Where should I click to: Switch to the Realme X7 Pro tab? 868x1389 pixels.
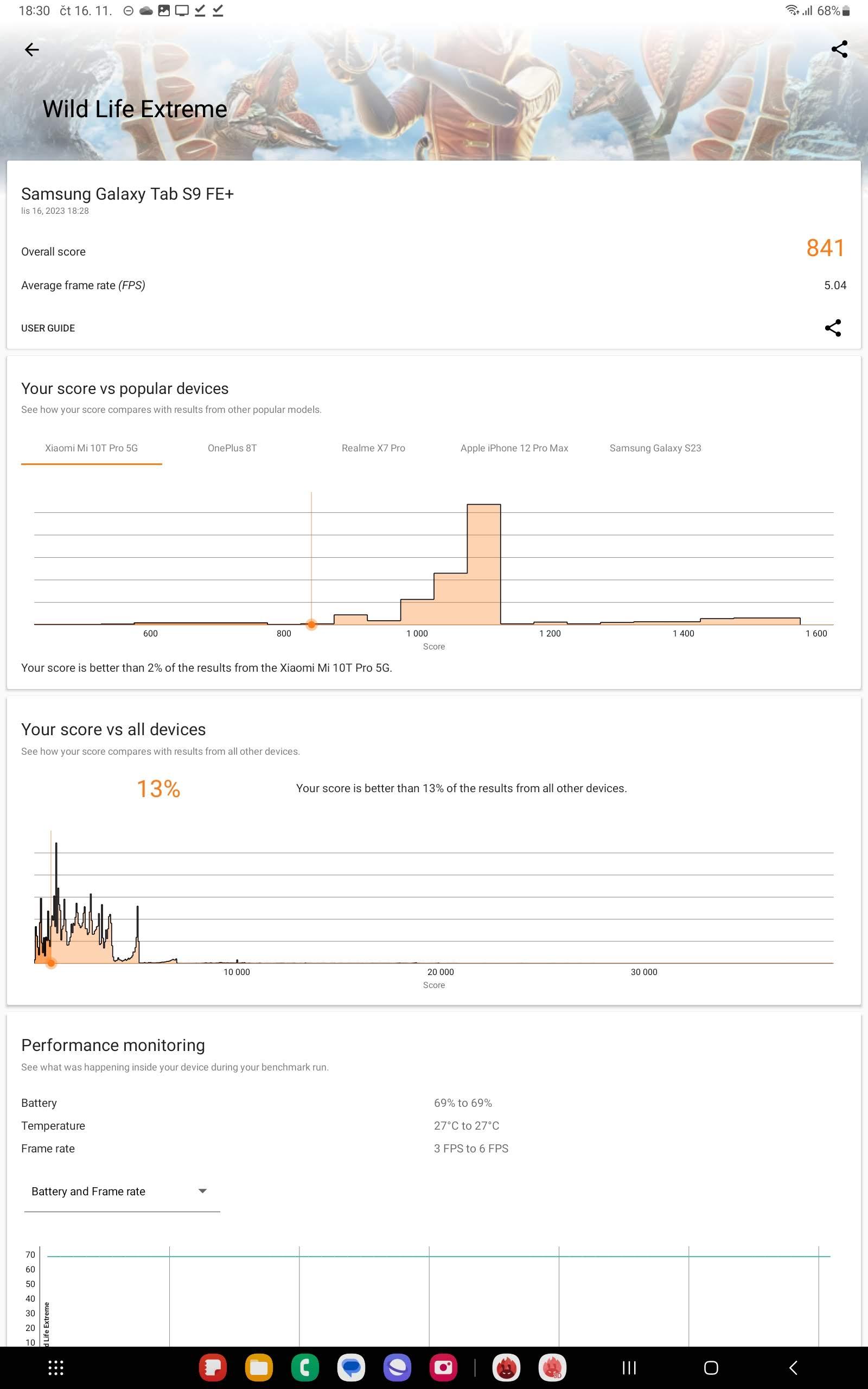(373, 448)
